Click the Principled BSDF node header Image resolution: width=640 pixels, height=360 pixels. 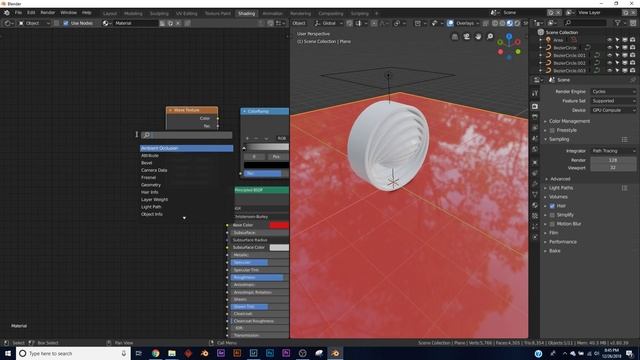pos(262,190)
